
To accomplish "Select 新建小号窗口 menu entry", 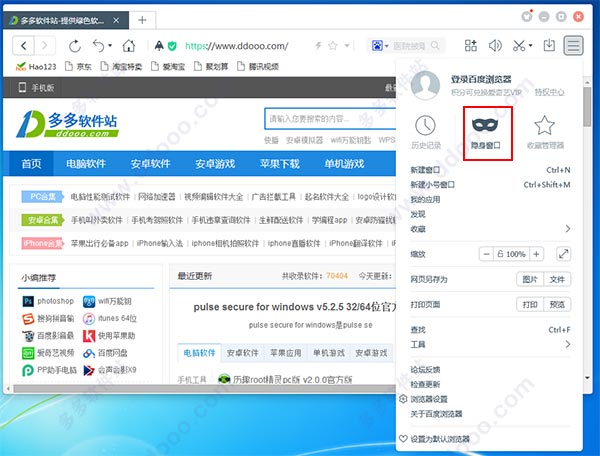I will (x=490, y=184).
